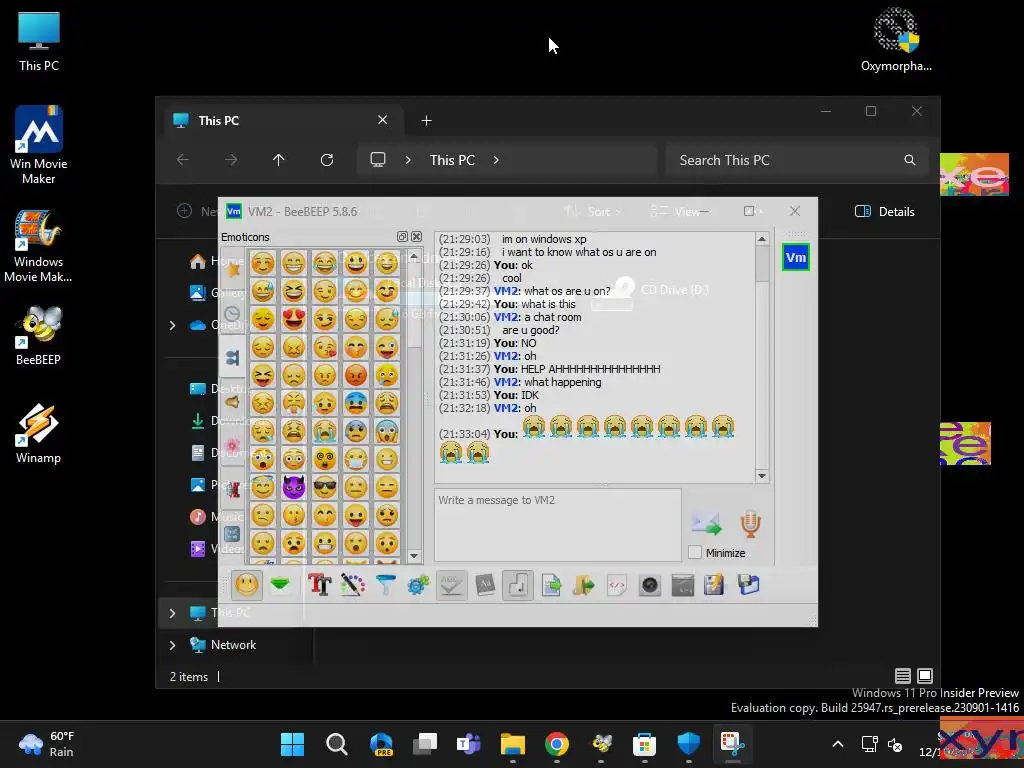Insert the red angry face emoticon

(356, 375)
